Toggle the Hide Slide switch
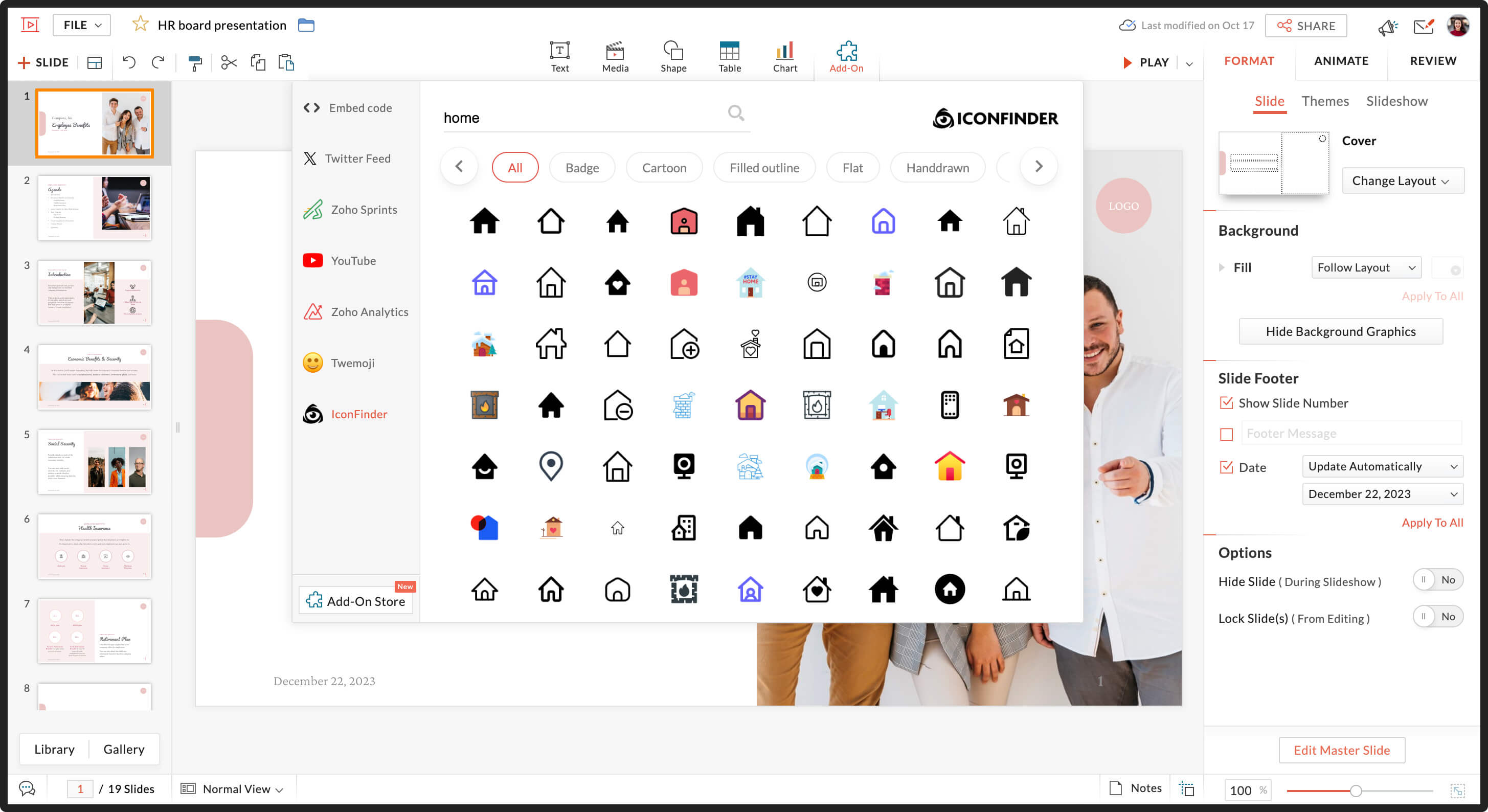Image resolution: width=1488 pixels, height=812 pixels. 1437,580
